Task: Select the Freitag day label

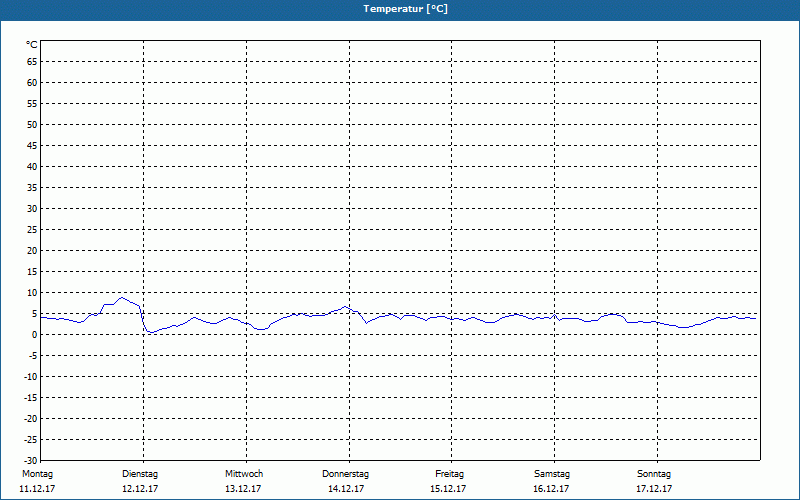Action: pos(449,474)
